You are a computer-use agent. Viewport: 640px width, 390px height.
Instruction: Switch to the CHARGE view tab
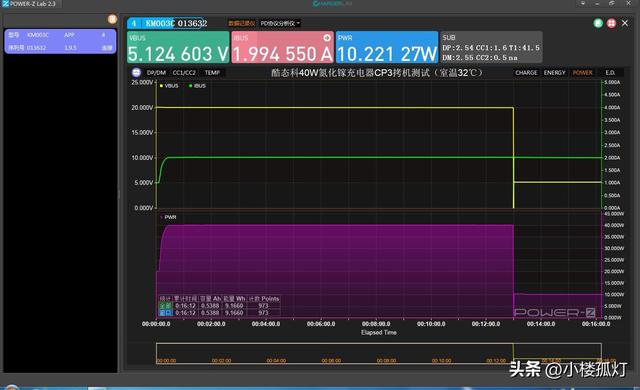click(x=526, y=73)
